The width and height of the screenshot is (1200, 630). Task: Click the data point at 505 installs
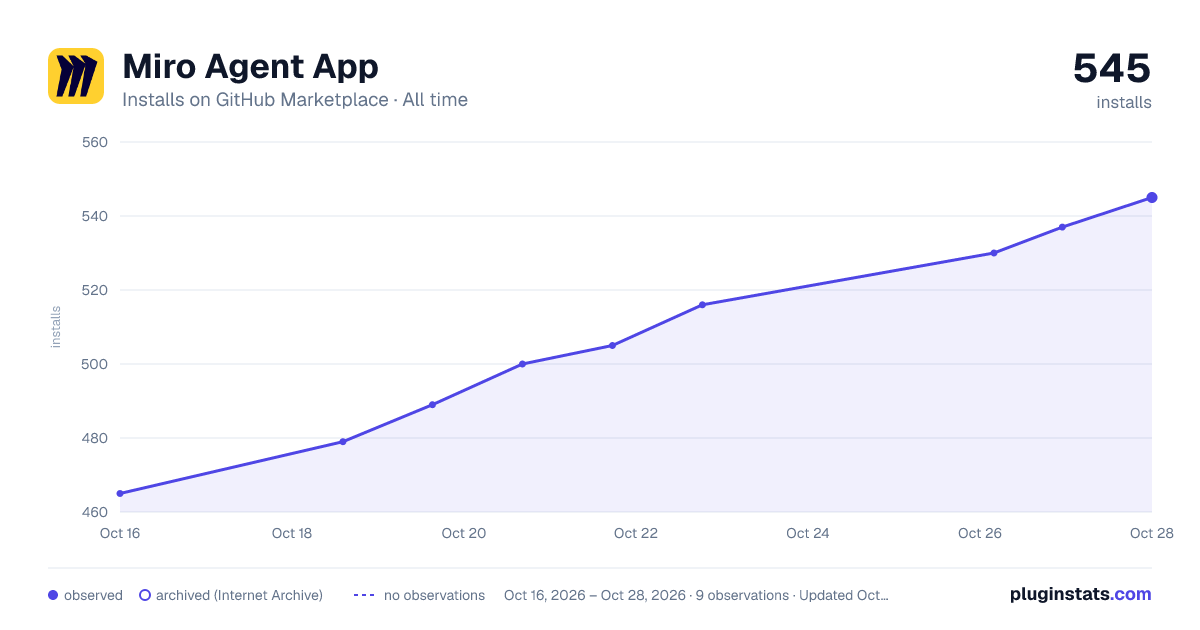(x=612, y=346)
